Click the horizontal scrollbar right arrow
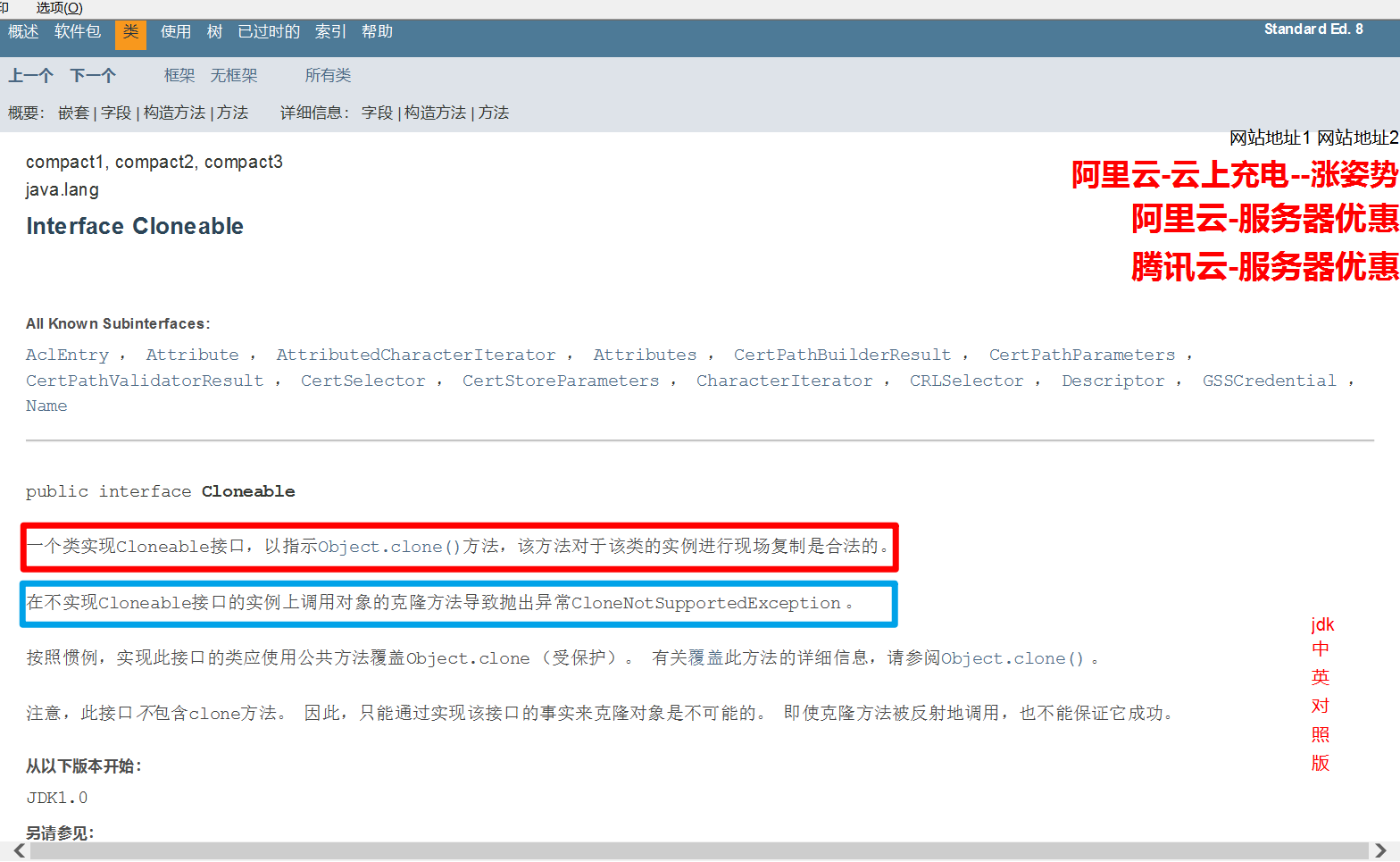 (1380, 851)
